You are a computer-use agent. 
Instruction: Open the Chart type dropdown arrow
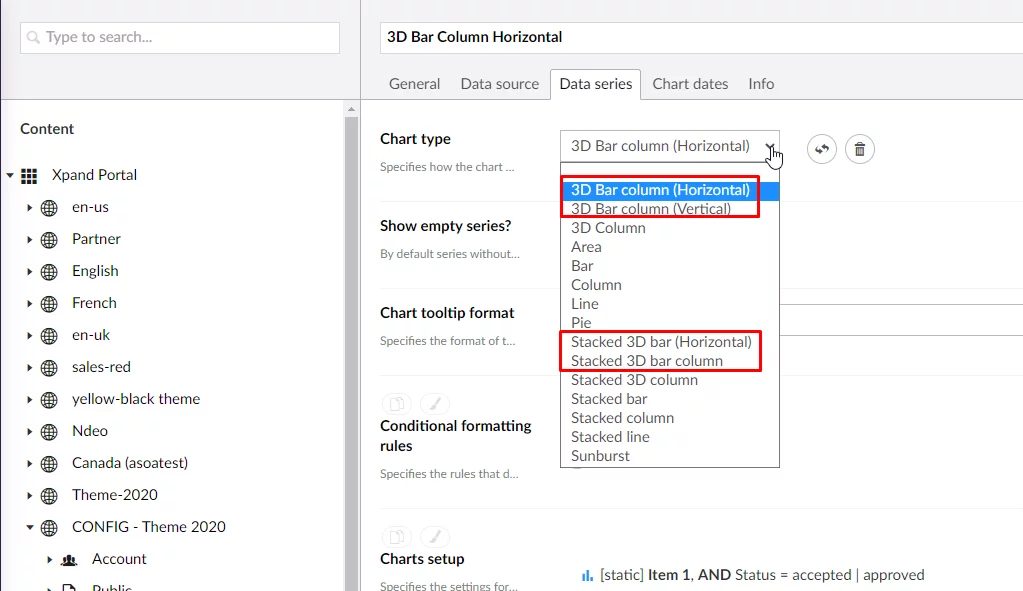[x=769, y=146]
